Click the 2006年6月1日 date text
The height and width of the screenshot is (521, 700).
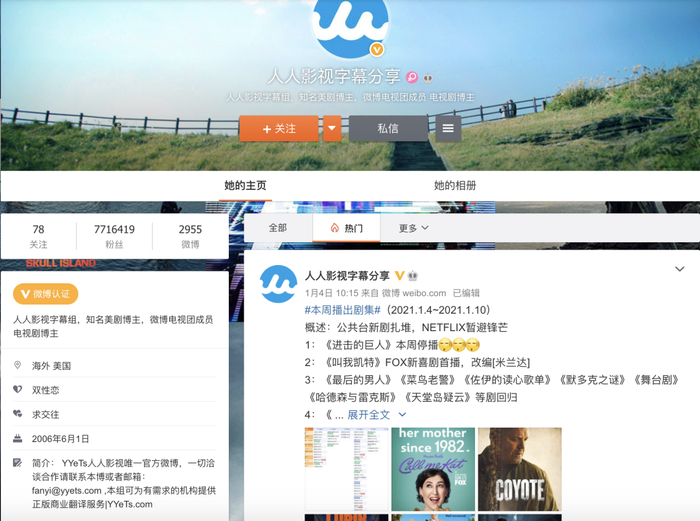point(60,439)
